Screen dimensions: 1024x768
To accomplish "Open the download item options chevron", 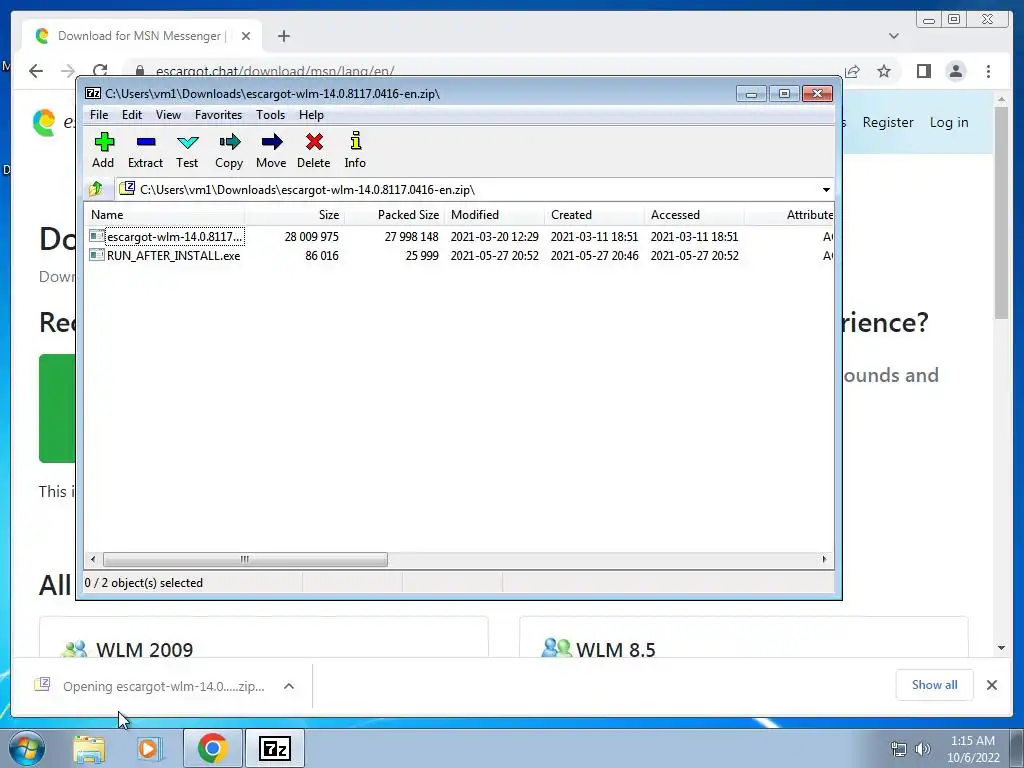I will pyautogui.click(x=289, y=686).
